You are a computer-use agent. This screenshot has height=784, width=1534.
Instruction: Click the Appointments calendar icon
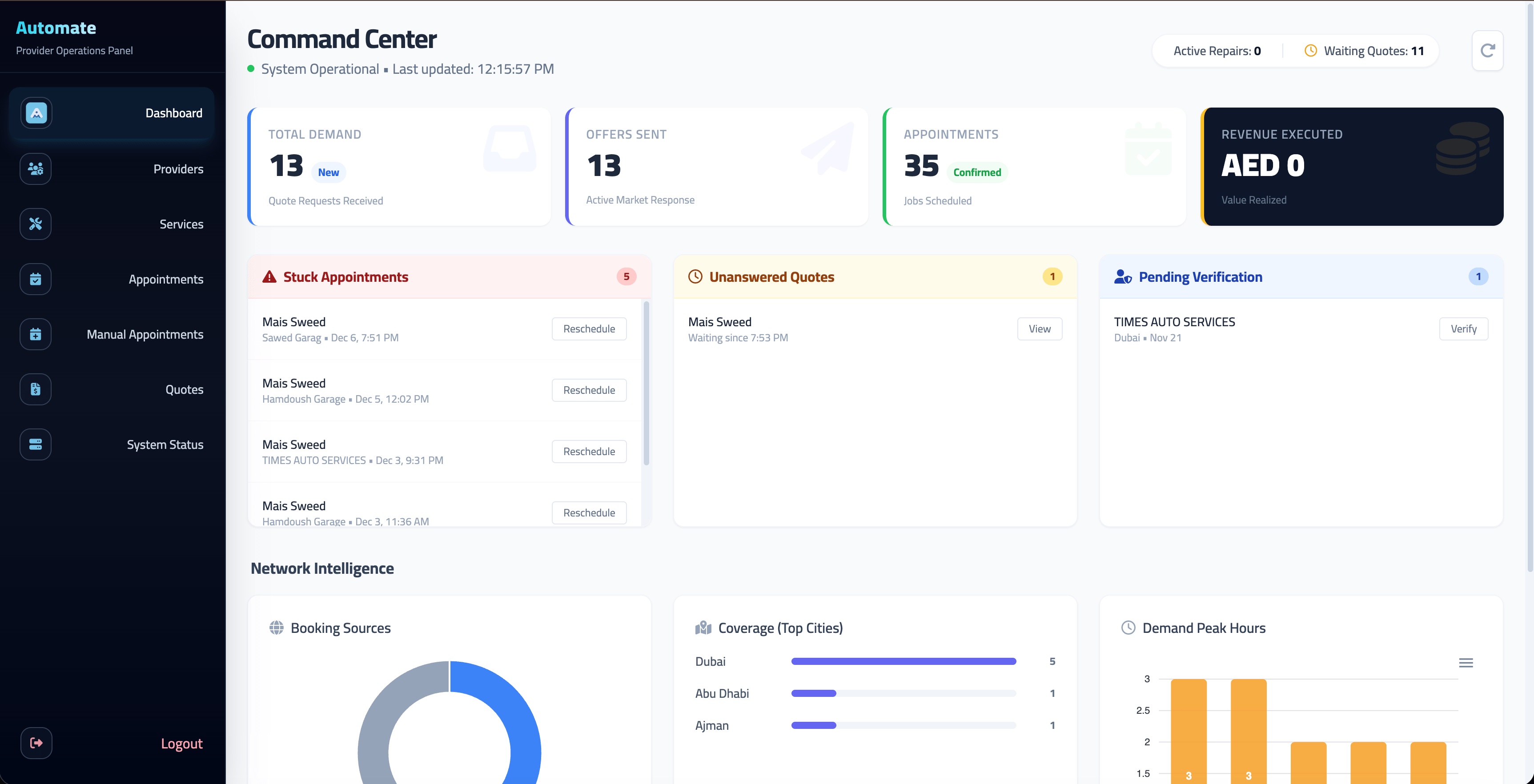pyautogui.click(x=36, y=279)
